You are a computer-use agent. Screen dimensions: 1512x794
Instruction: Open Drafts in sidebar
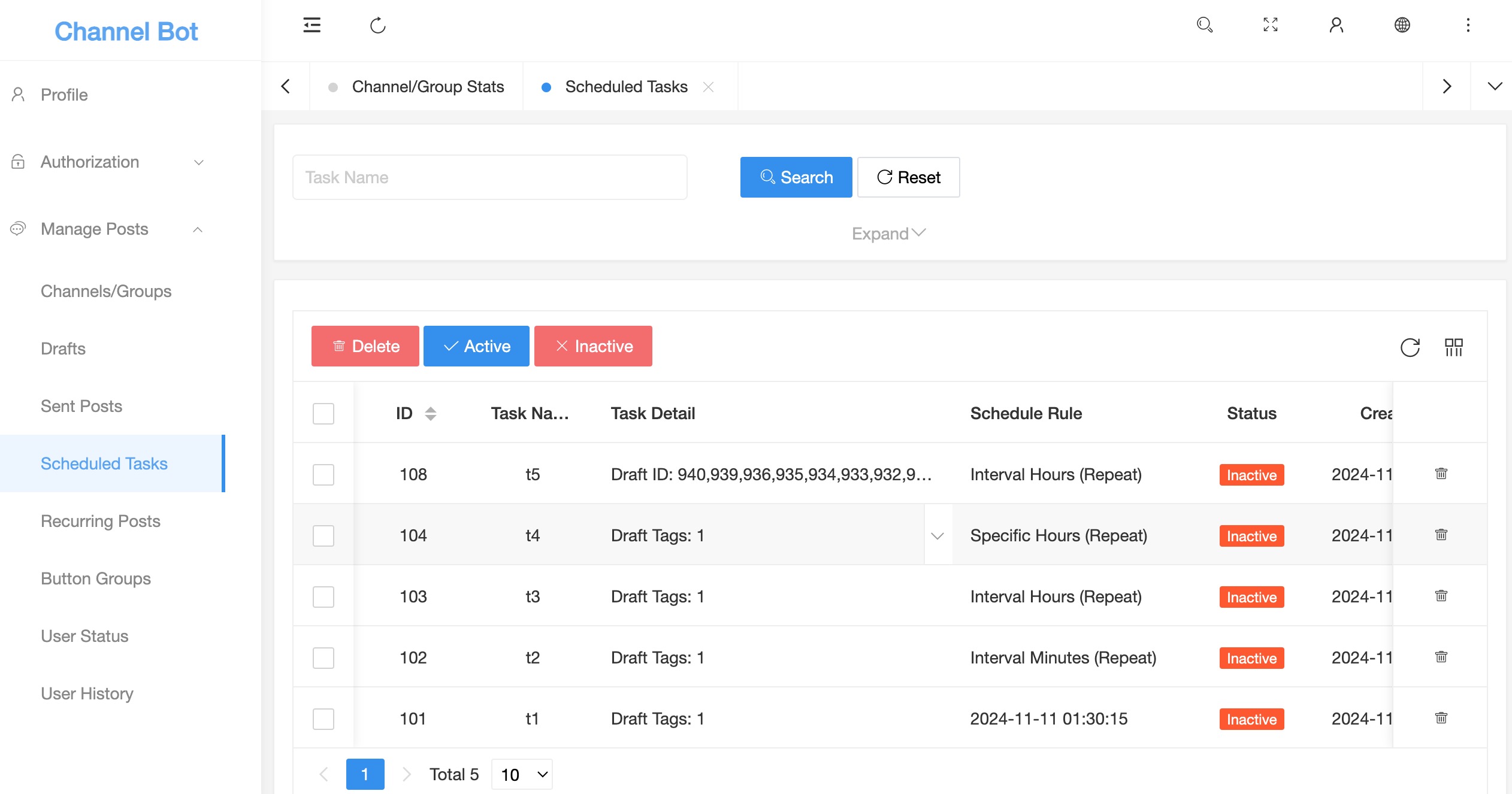coord(113,348)
